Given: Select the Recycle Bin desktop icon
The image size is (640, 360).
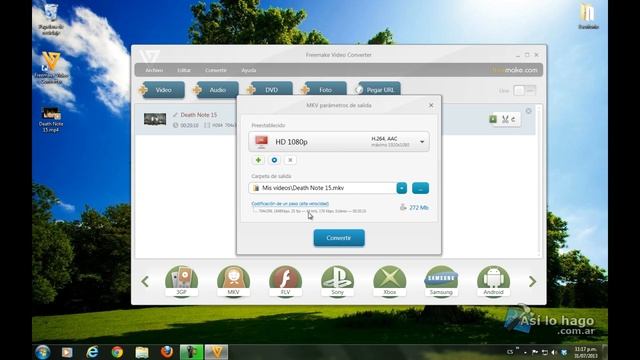Looking at the screenshot, I should (x=51, y=19).
